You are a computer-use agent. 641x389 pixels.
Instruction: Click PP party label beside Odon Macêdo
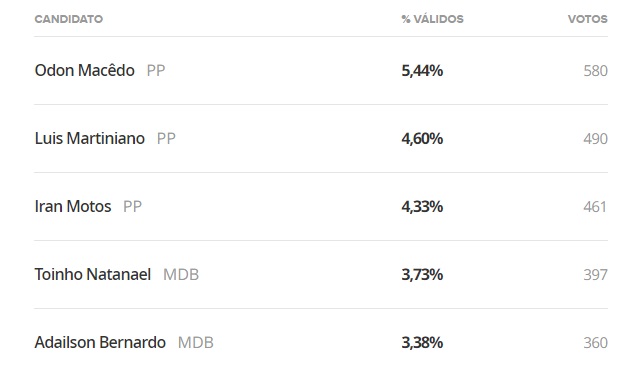pos(156,71)
